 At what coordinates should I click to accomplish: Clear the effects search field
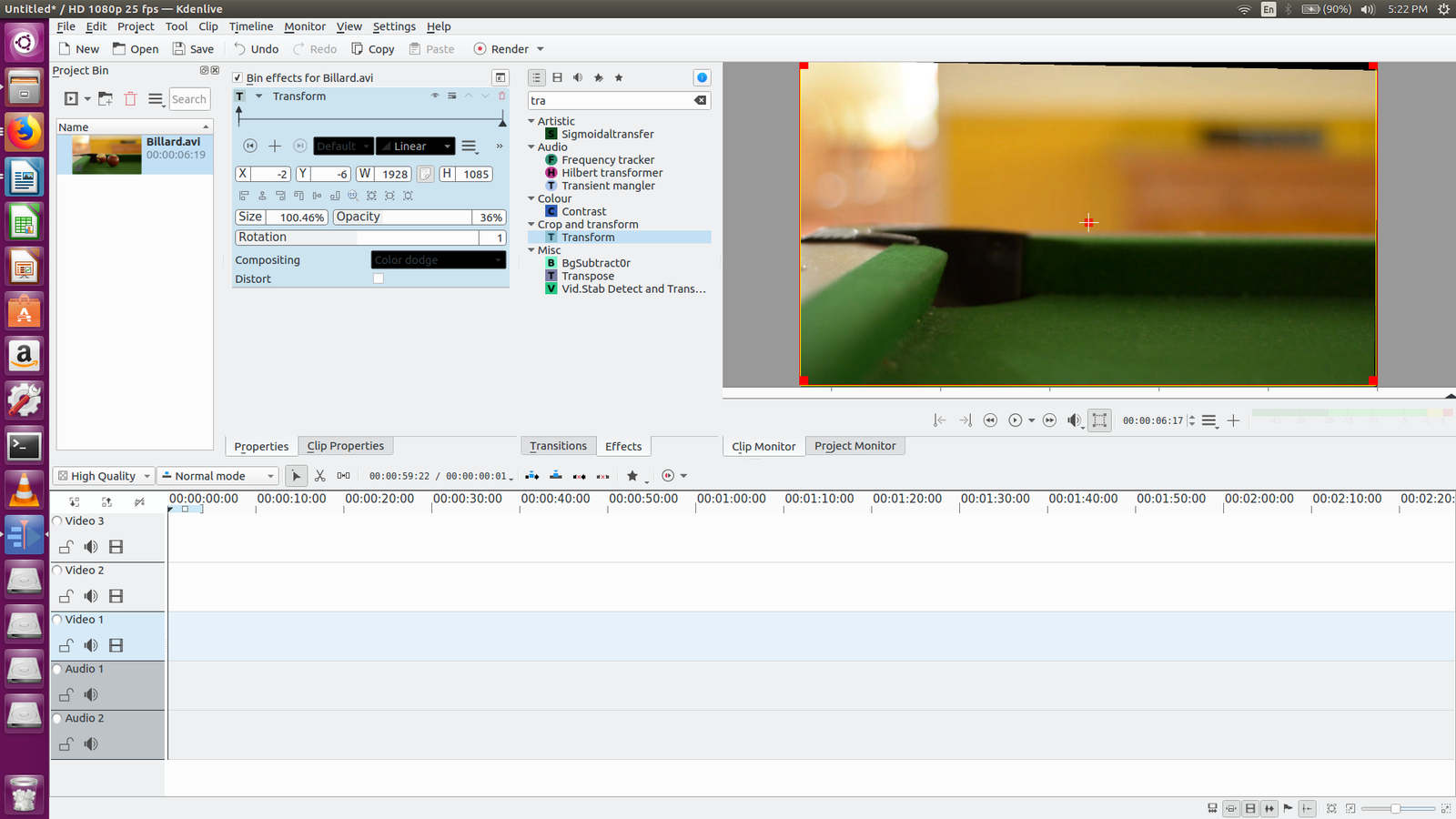(700, 101)
